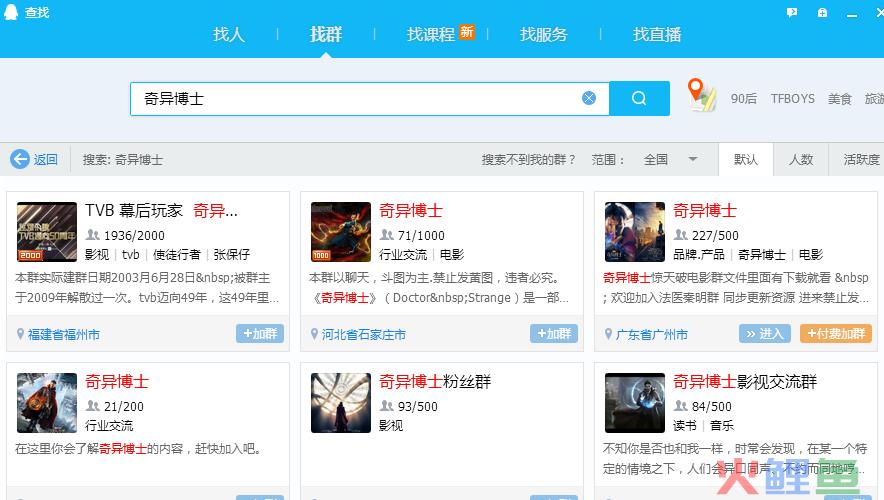Screen dimensions: 884x500
Task: Switch to 找人 tab
Action: pyautogui.click(x=229, y=34)
